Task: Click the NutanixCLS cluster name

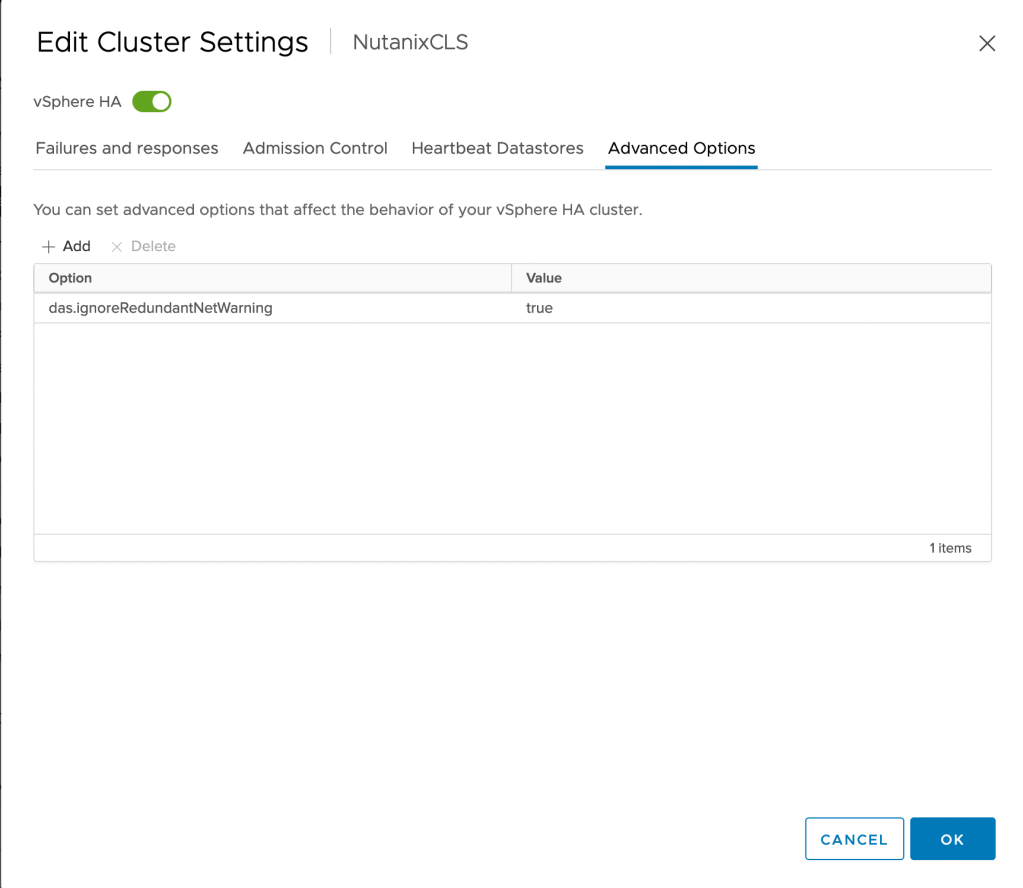Action: pos(410,42)
